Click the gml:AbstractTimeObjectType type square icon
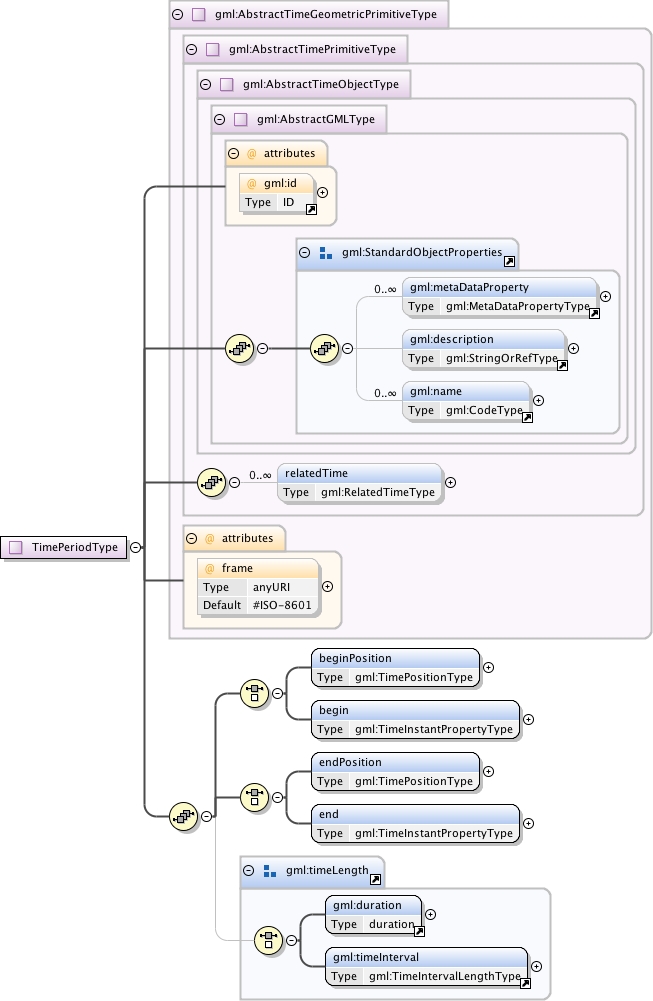The width and height of the screenshot is (653, 1001). coord(227,84)
